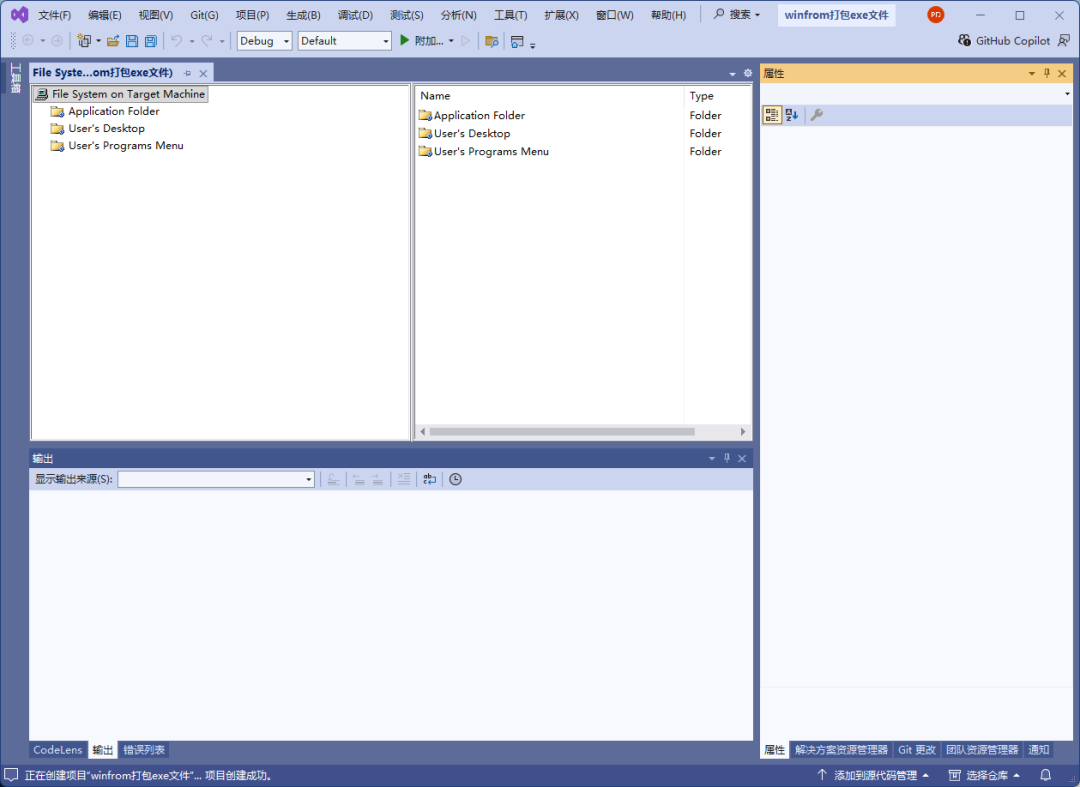Image resolution: width=1080 pixels, height=787 pixels.
Task: Click the navigate backward icon
Action: click(x=28, y=41)
